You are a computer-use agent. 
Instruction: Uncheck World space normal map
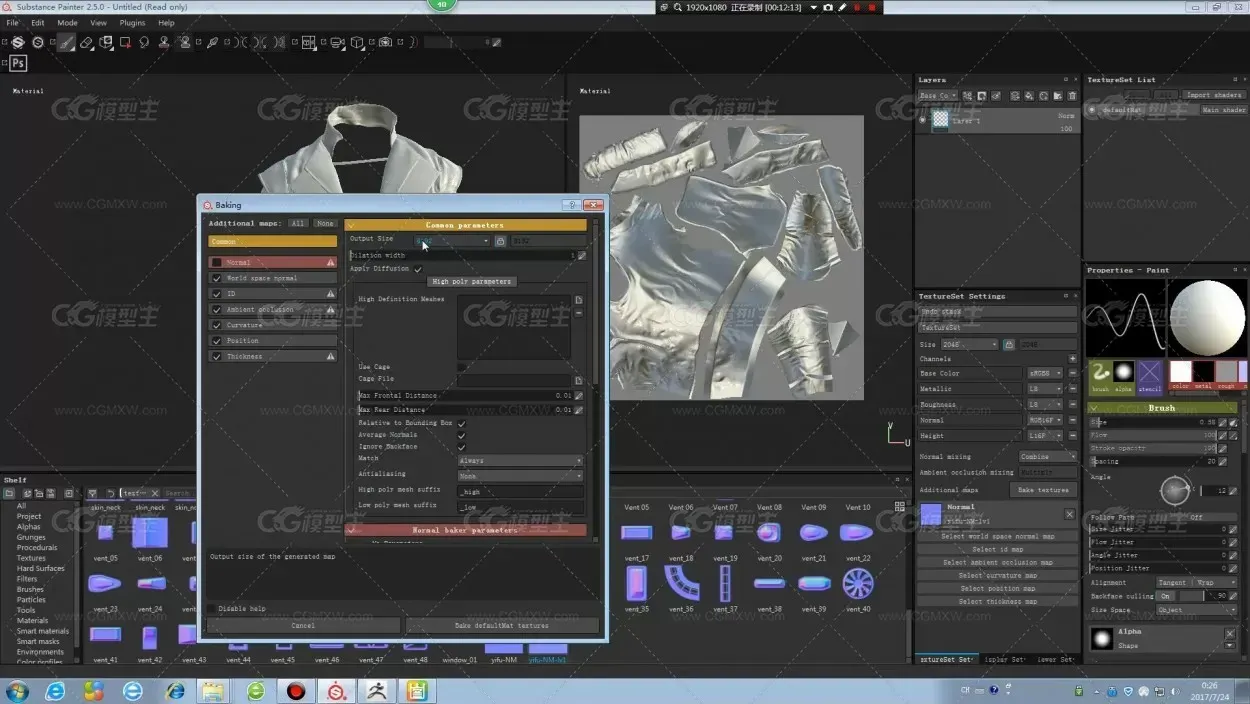pos(216,278)
